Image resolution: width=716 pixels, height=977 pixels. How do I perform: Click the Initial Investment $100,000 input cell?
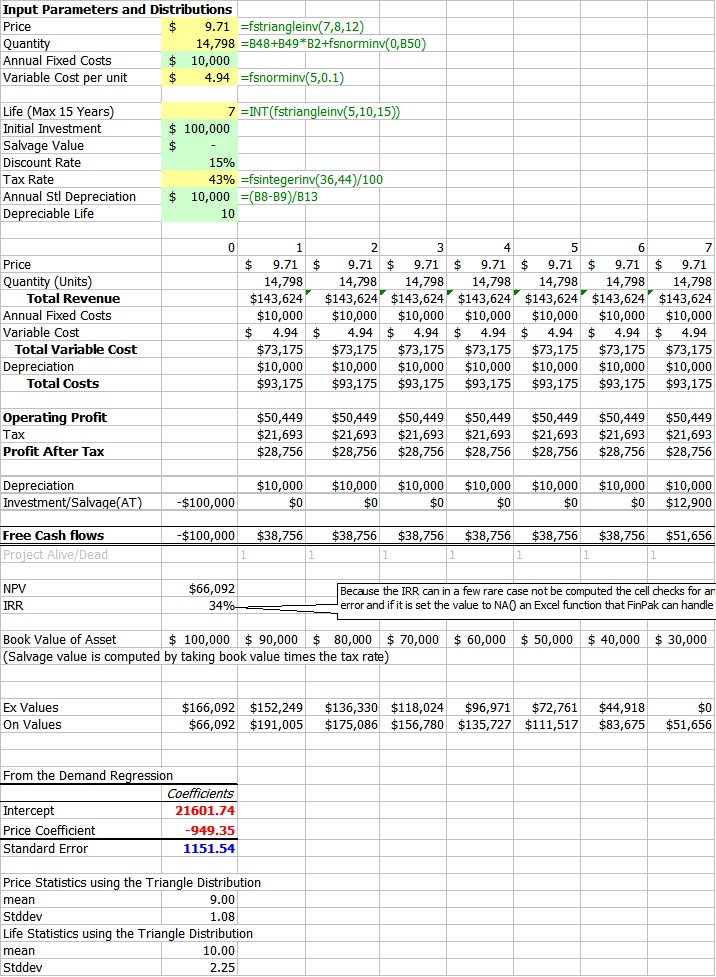tap(201, 129)
